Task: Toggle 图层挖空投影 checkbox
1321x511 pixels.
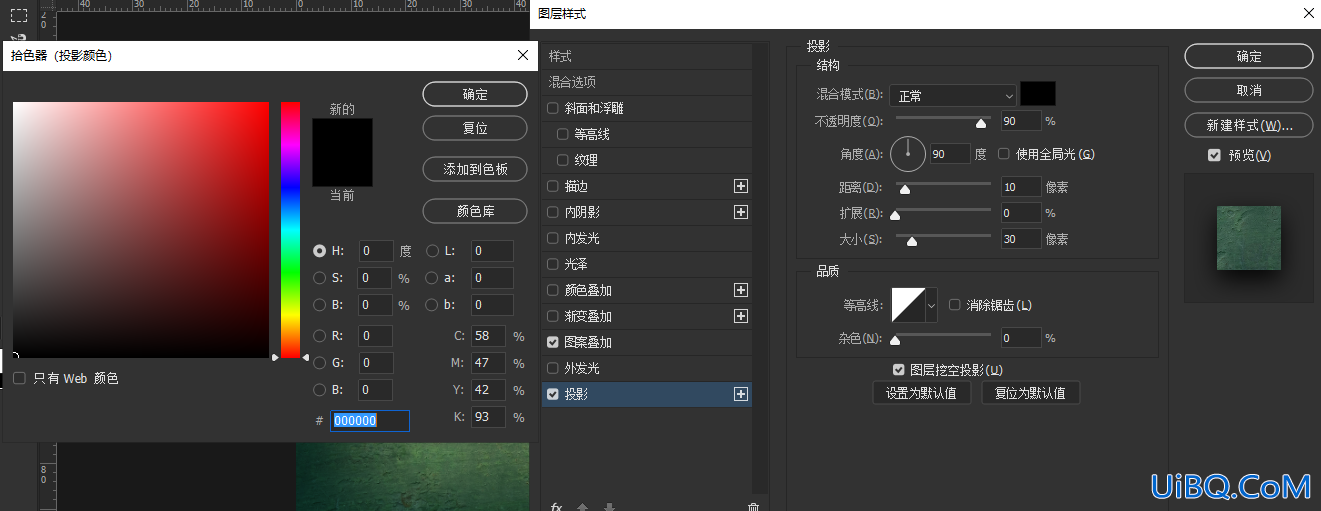Action: 899,370
